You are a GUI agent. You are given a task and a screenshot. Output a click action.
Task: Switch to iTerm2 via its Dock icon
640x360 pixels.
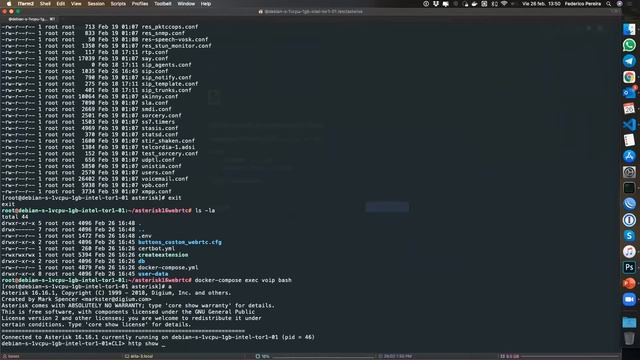[629, 188]
